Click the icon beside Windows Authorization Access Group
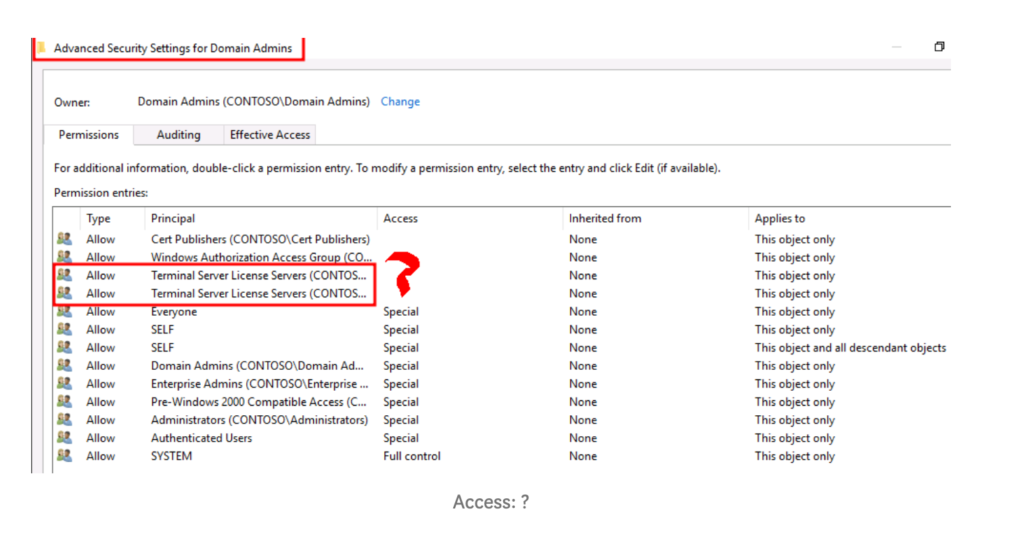1024x545 pixels. (65, 258)
